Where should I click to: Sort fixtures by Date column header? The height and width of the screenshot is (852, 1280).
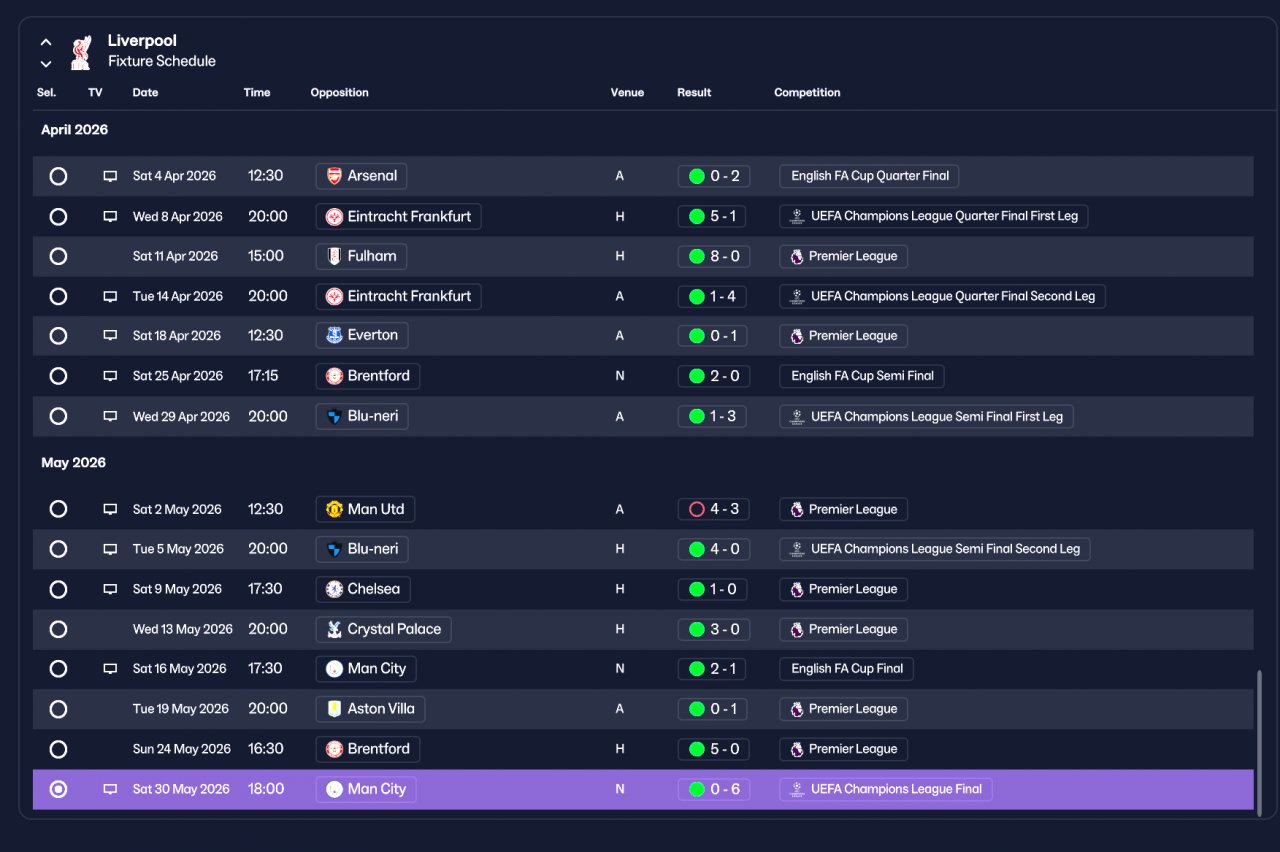(145, 92)
